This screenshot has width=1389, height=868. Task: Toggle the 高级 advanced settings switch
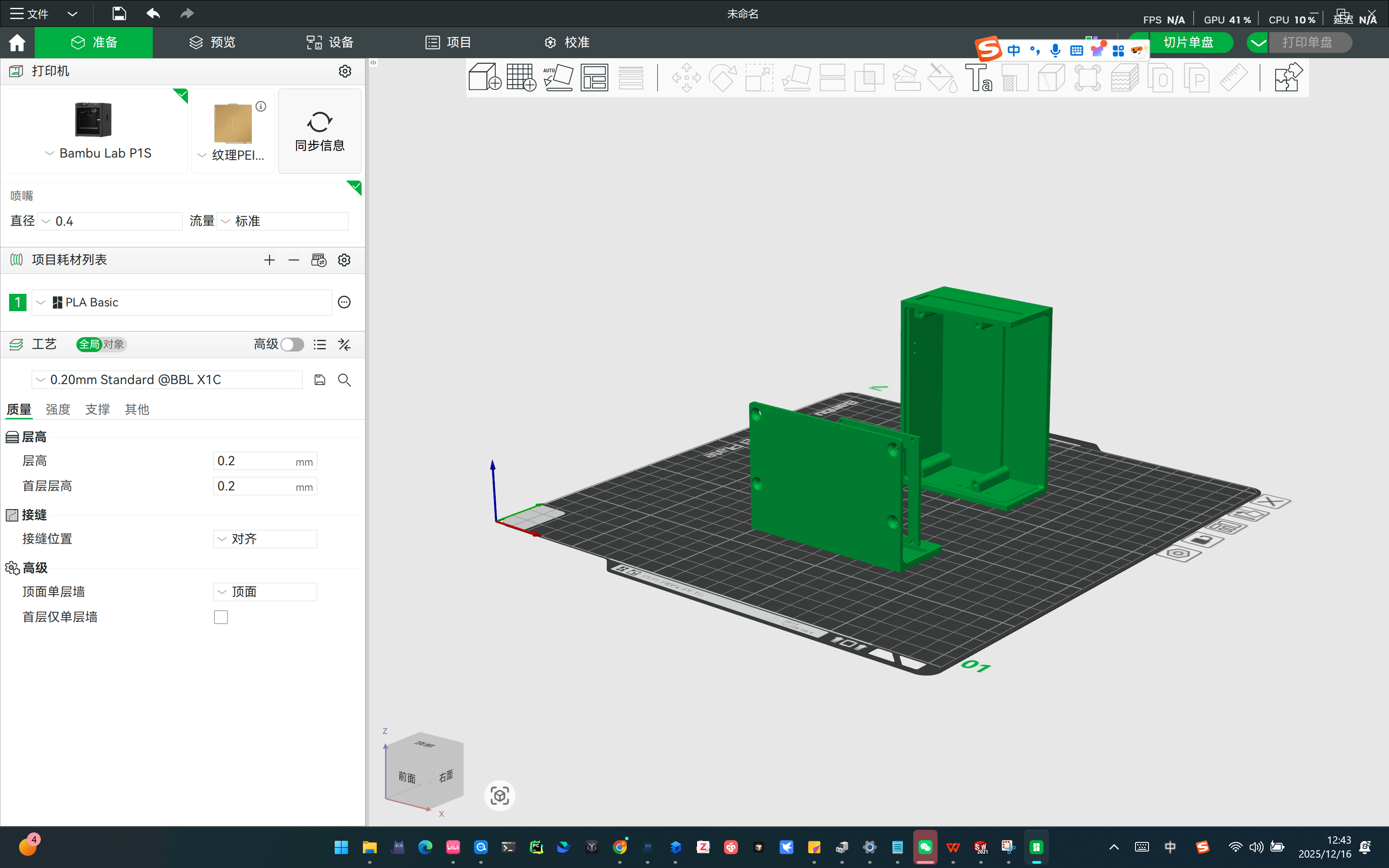click(292, 345)
